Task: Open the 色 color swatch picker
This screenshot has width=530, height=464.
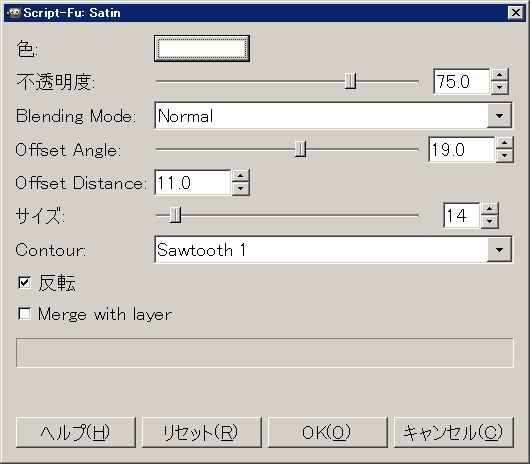Action: pos(202,48)
